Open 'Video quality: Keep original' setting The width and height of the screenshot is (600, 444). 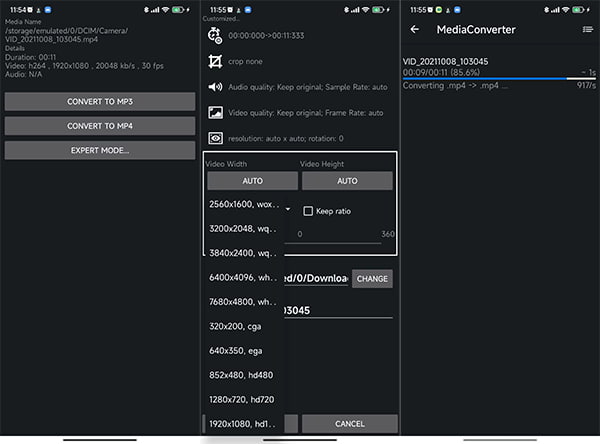306,113
